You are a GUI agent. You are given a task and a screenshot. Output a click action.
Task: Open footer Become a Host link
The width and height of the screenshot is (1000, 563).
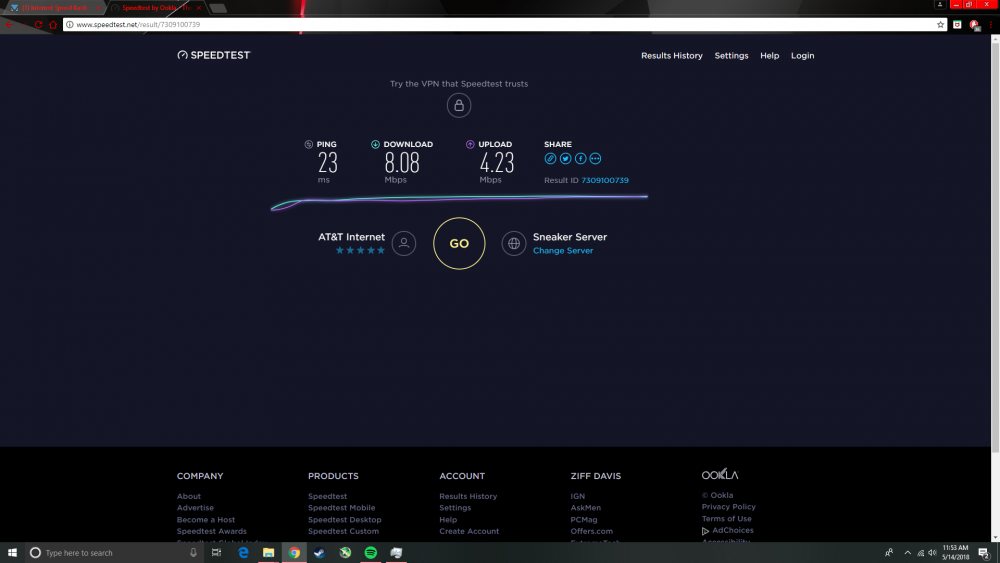205,520
